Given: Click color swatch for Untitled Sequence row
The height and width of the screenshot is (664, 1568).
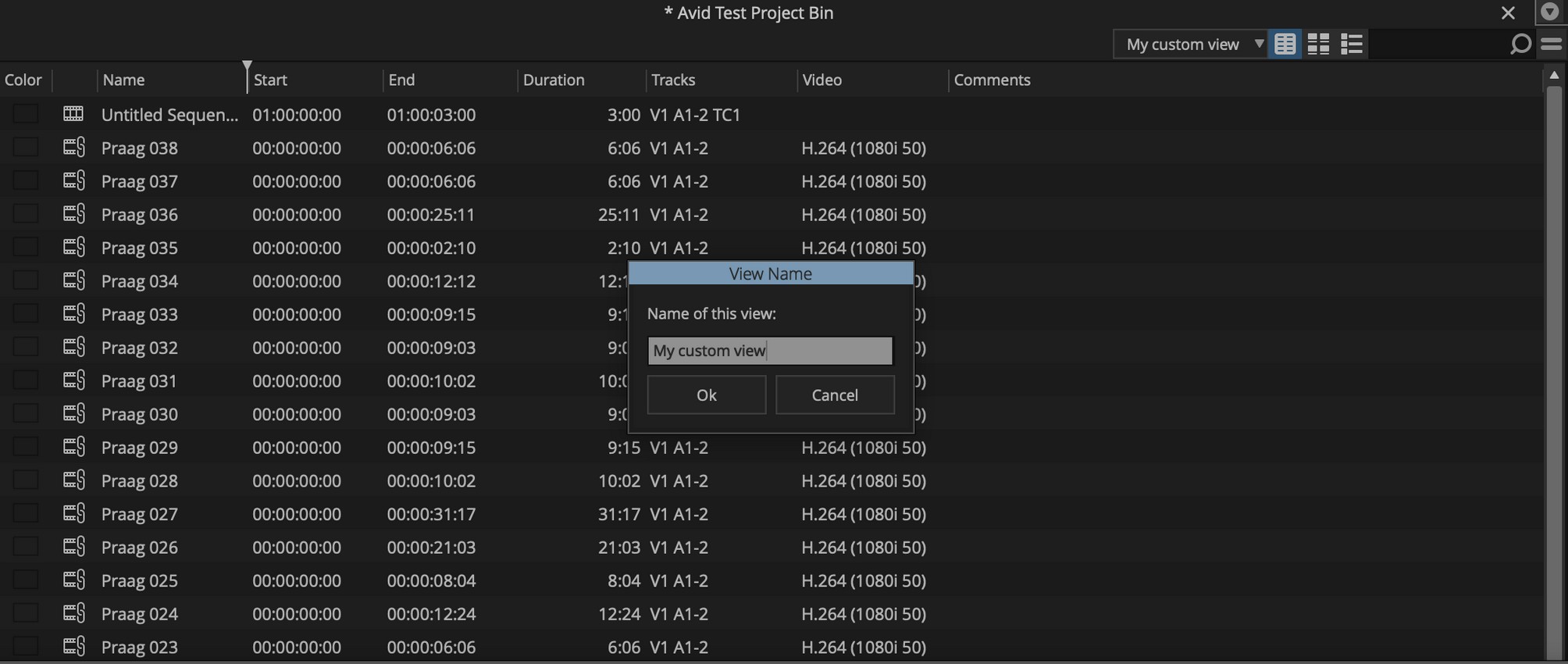Looking at the screenshot, I should coord(26,114).
